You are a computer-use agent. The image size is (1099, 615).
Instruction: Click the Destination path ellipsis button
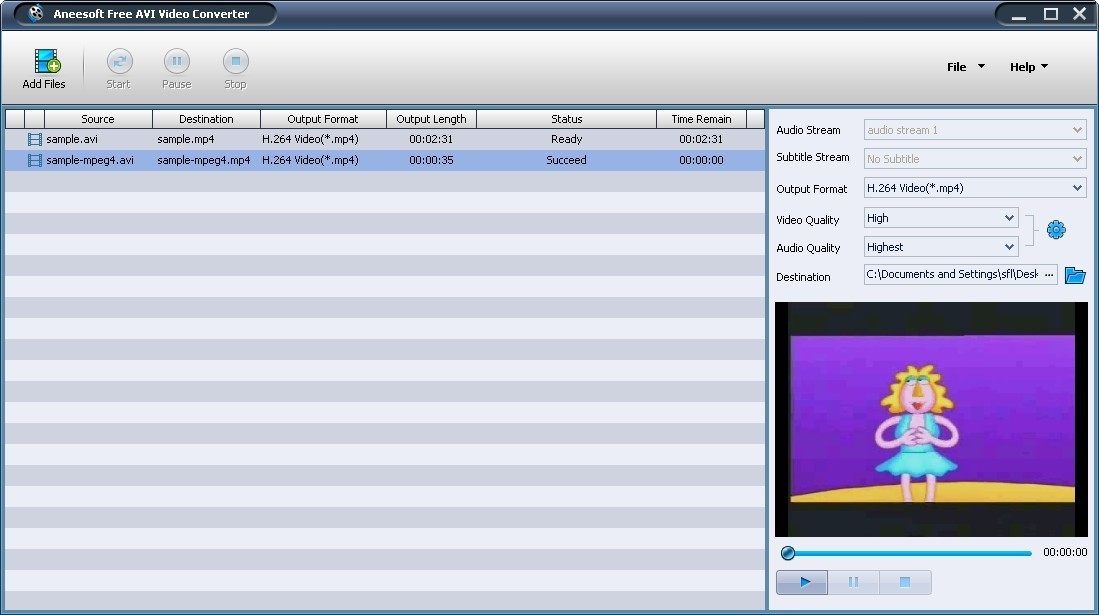click(1049, 274)
